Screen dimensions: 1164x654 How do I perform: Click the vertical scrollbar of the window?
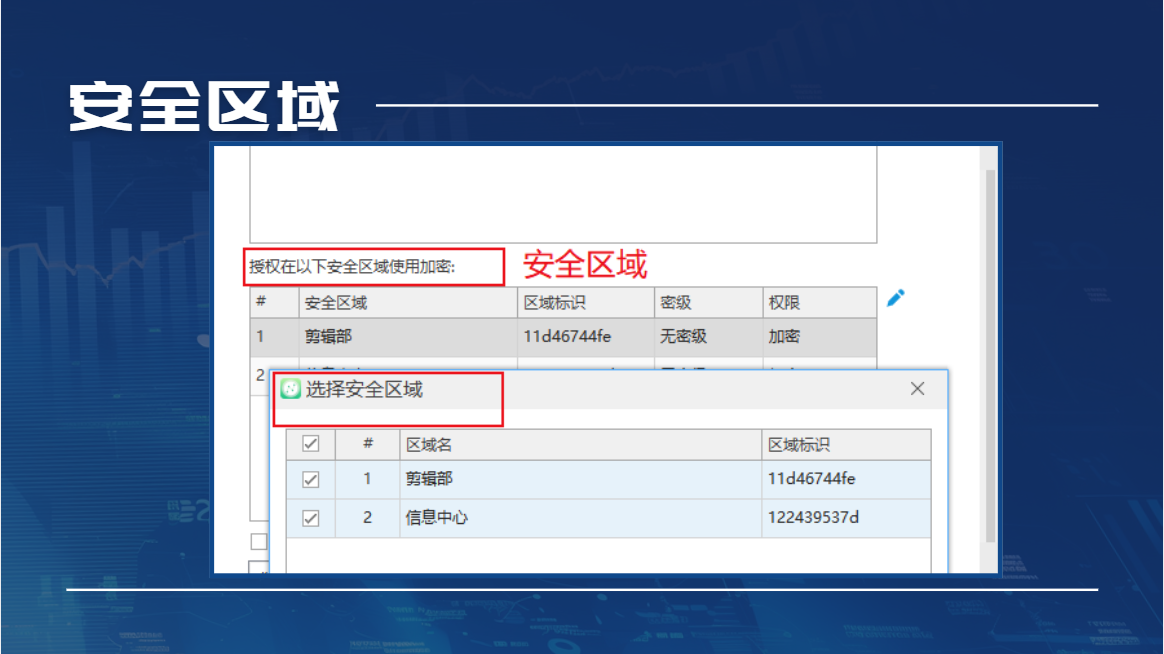click(x=990, y=356)
